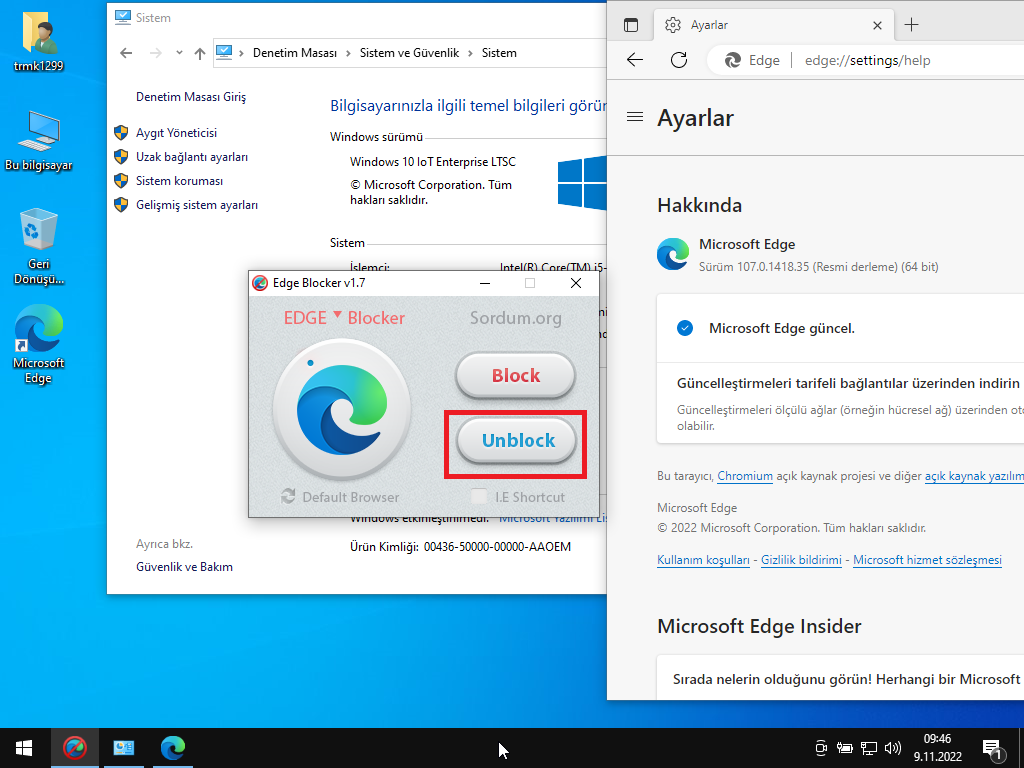
Task: Open the Gizlilik bildirimi link
Action: [x=801, y=560]
